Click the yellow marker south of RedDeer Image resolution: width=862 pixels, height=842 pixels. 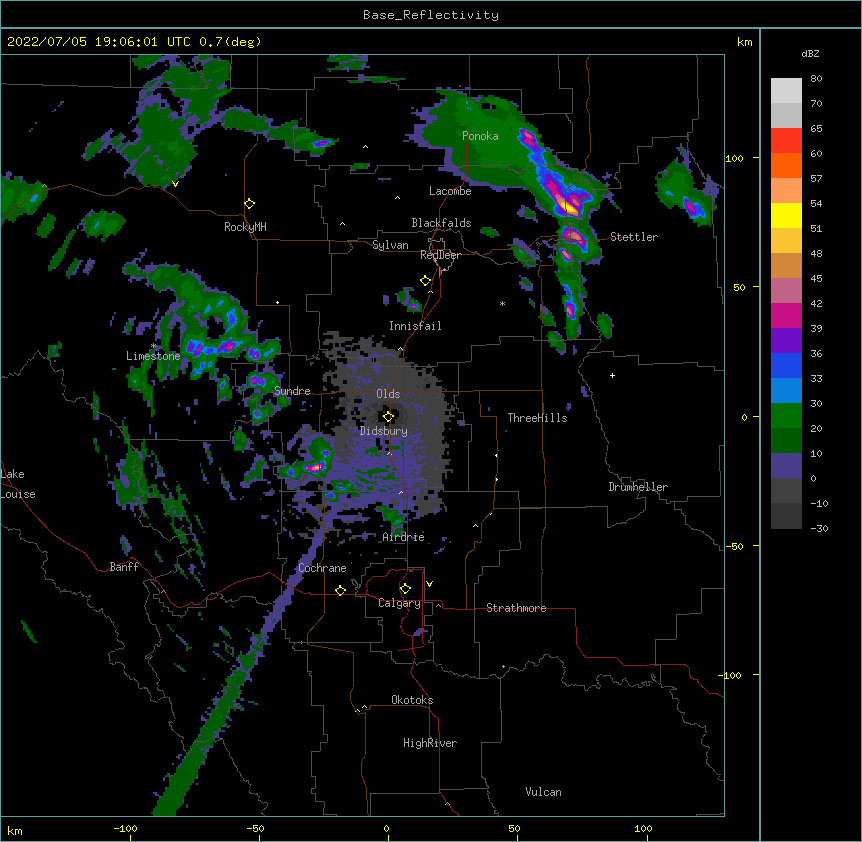(426, 280)
